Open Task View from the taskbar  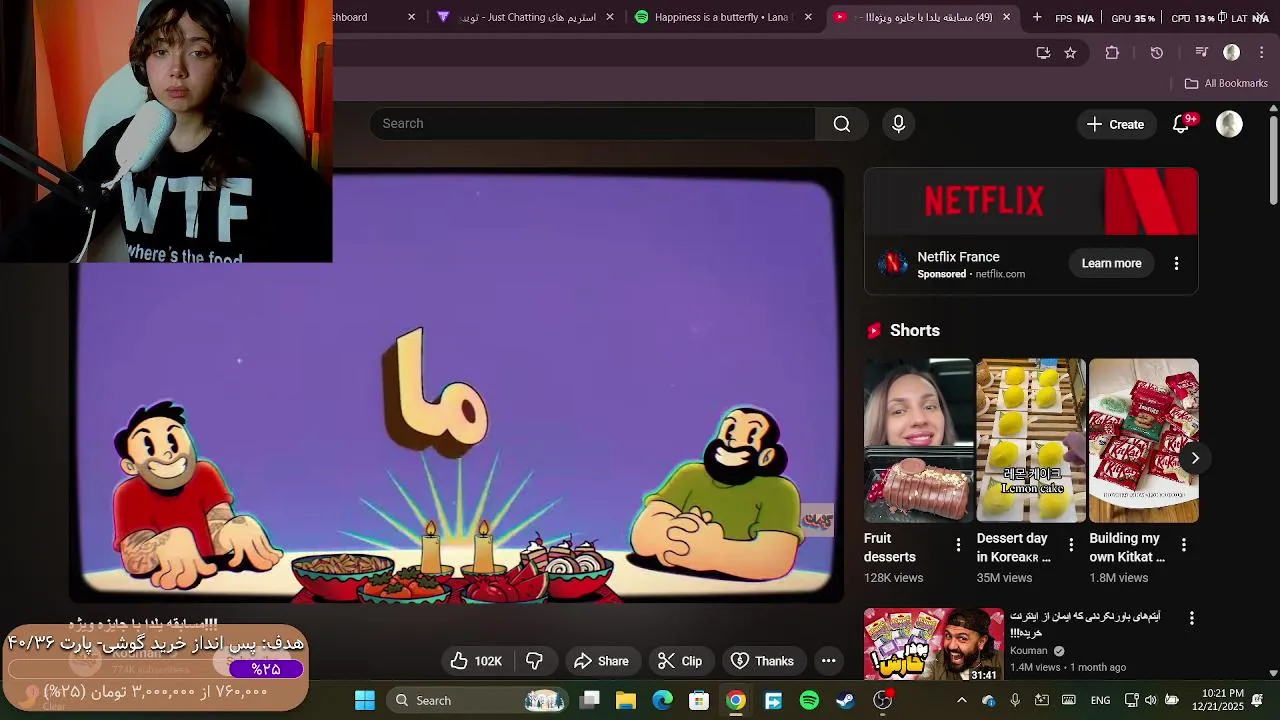(x=590, y=700)
